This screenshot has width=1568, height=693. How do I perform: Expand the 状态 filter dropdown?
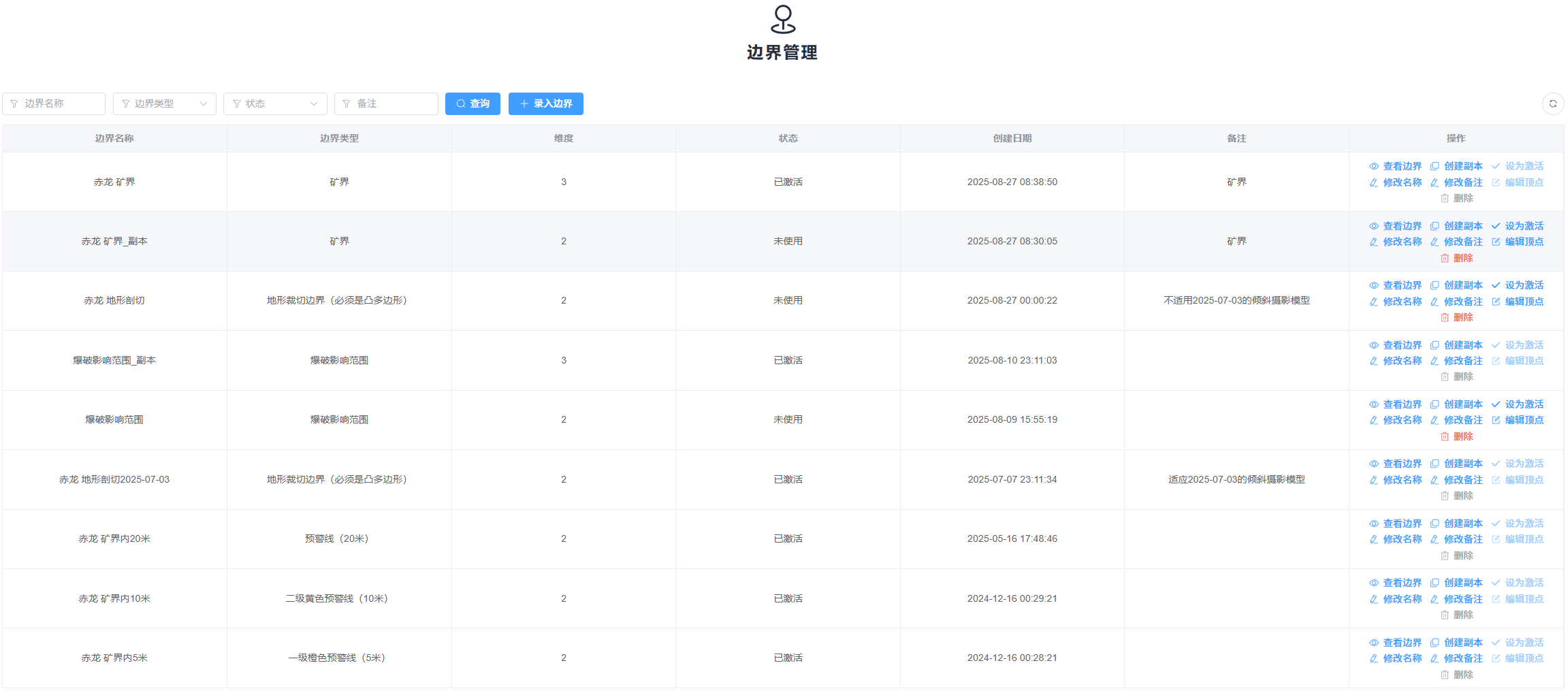[x=275, y=103]
